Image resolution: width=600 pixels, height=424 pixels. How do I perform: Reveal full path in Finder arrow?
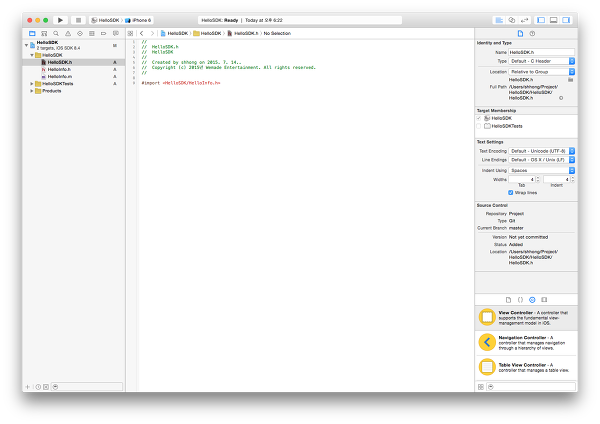(x=561, y=98)
